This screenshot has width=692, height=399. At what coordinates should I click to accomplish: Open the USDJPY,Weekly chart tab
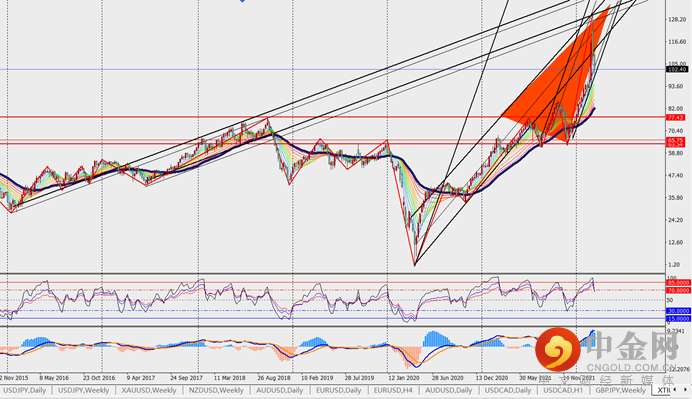[83, 391]
